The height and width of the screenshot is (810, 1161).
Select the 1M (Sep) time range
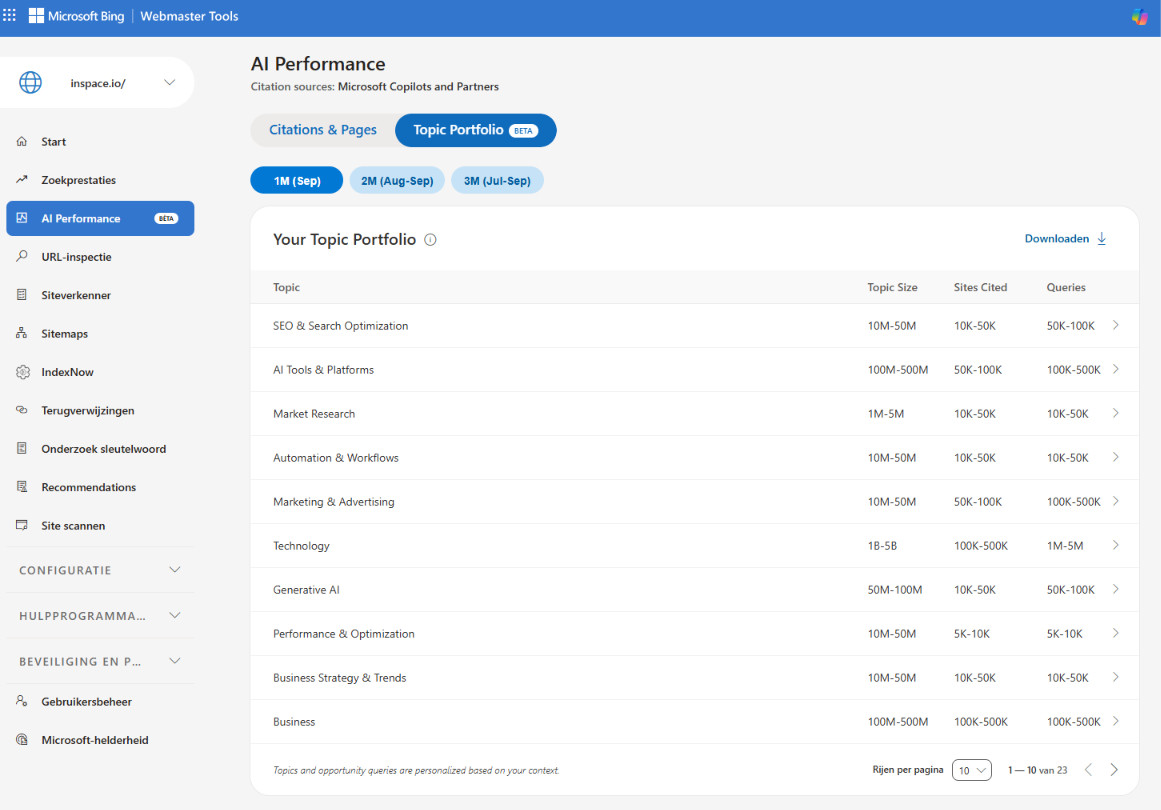pos(297,181)
